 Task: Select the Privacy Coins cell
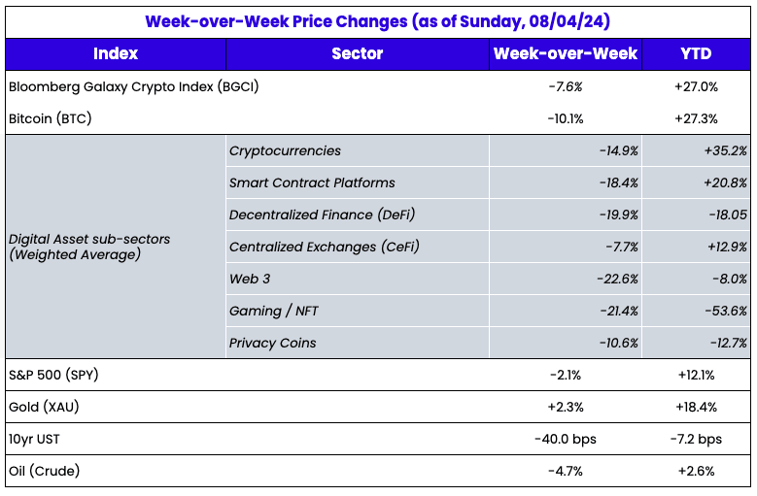[x=273, y=343]
